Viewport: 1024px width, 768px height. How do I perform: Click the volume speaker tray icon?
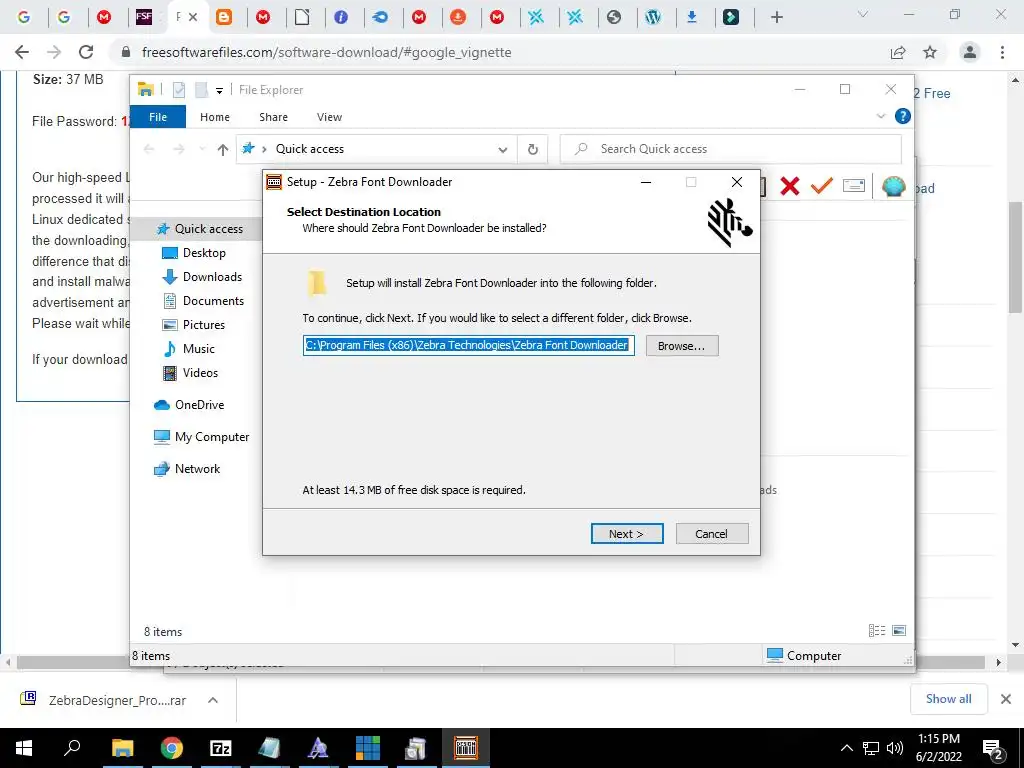(x=894, y=748)
